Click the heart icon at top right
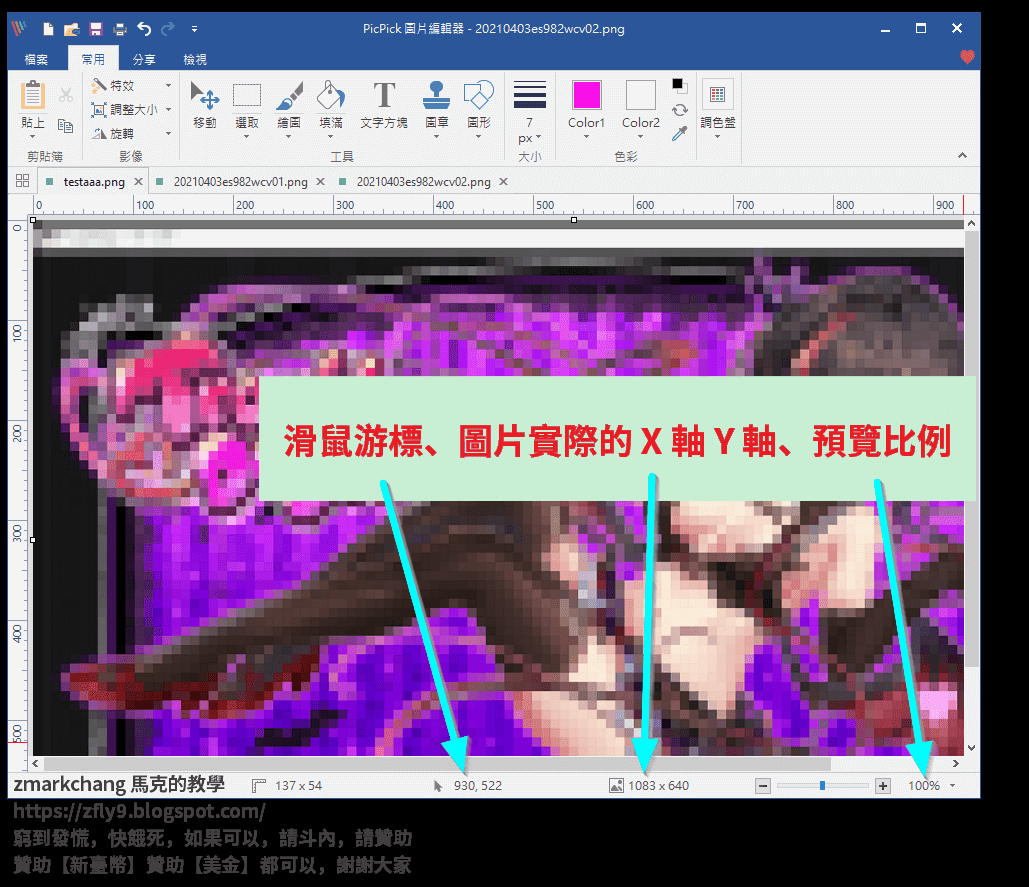 967,57
